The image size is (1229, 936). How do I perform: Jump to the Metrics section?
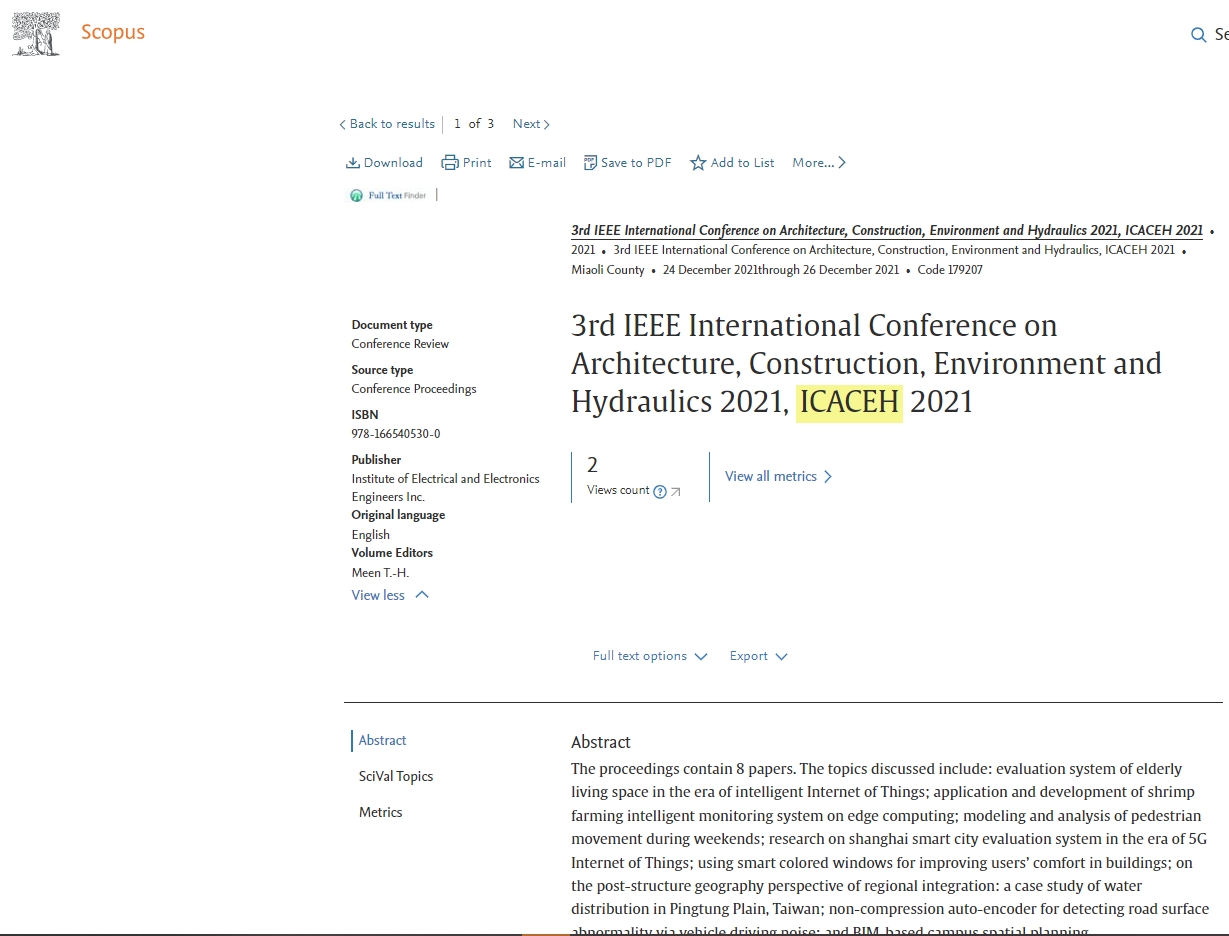pyautogui.click(x=380, y=812)
